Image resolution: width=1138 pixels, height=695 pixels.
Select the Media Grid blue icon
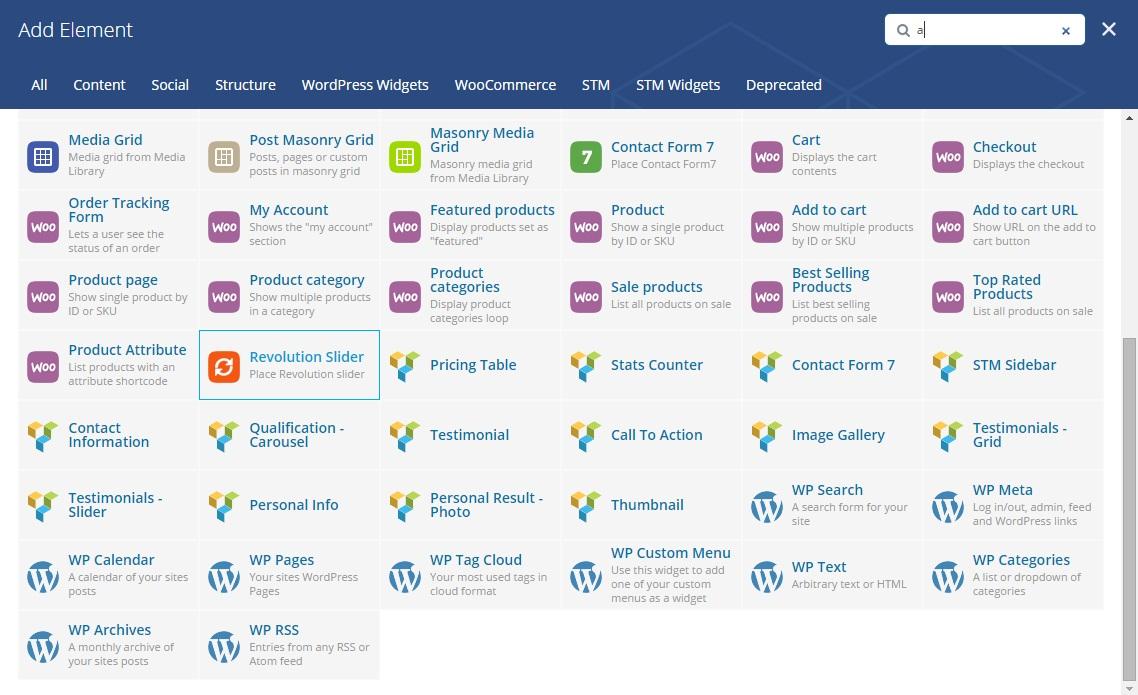(43, 157)
